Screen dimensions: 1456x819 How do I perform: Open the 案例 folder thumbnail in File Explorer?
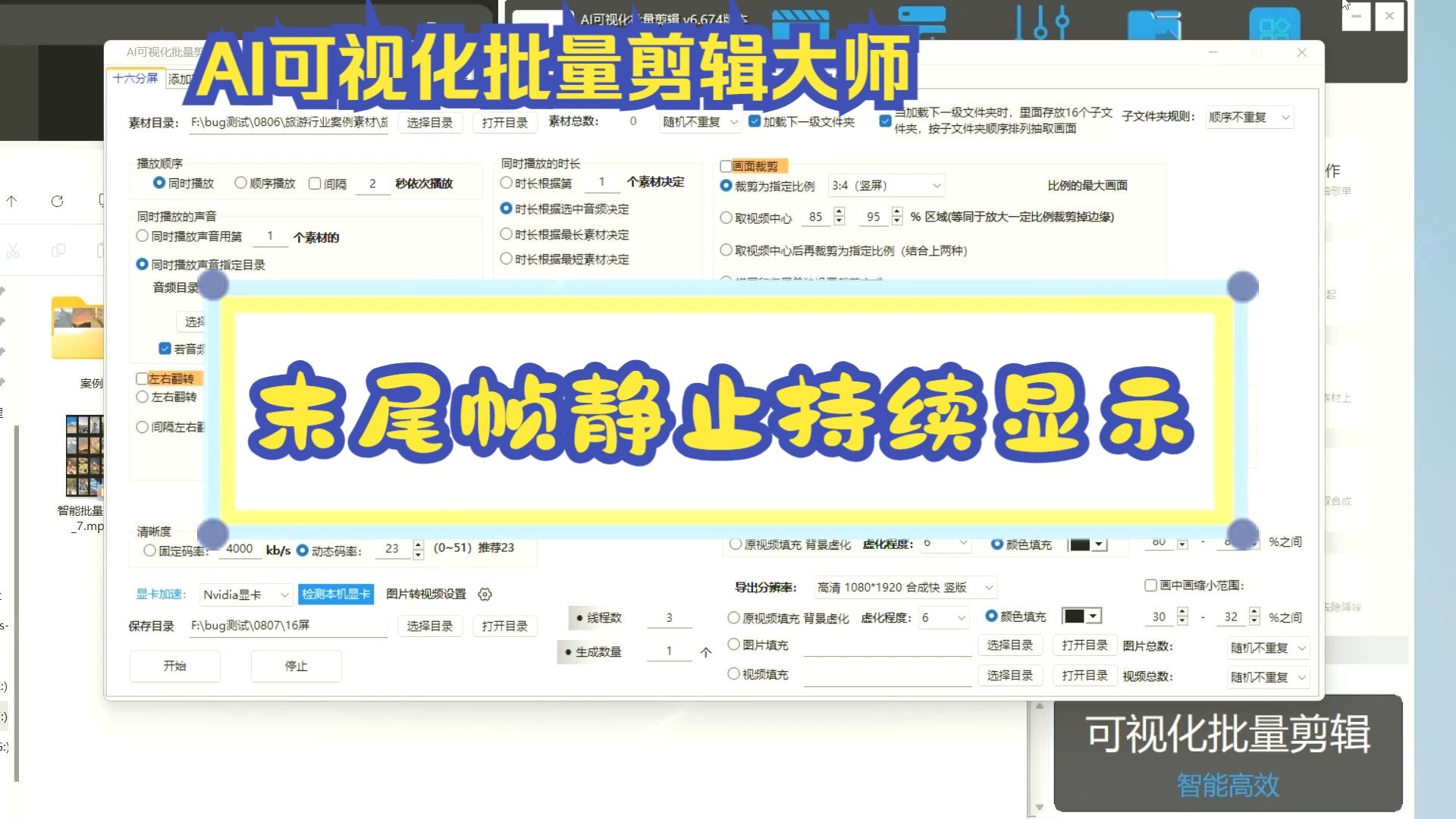click(79, 328)
